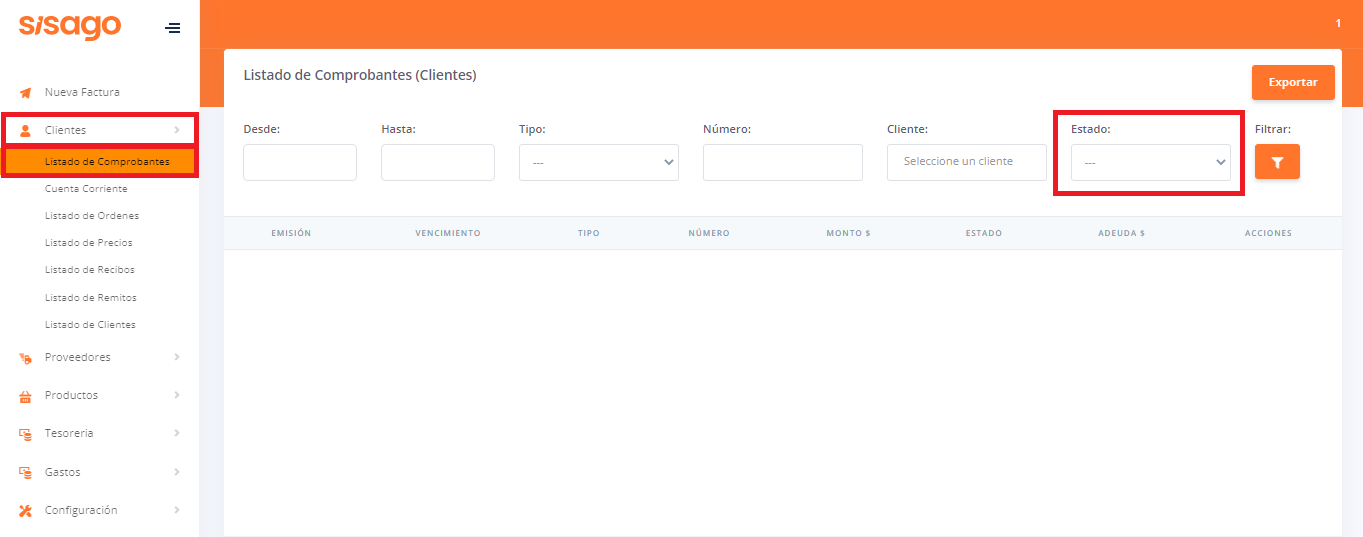Open the Tipo dropdown
The width and height of the screenshot is (1363, 537).
click(598, 163)
